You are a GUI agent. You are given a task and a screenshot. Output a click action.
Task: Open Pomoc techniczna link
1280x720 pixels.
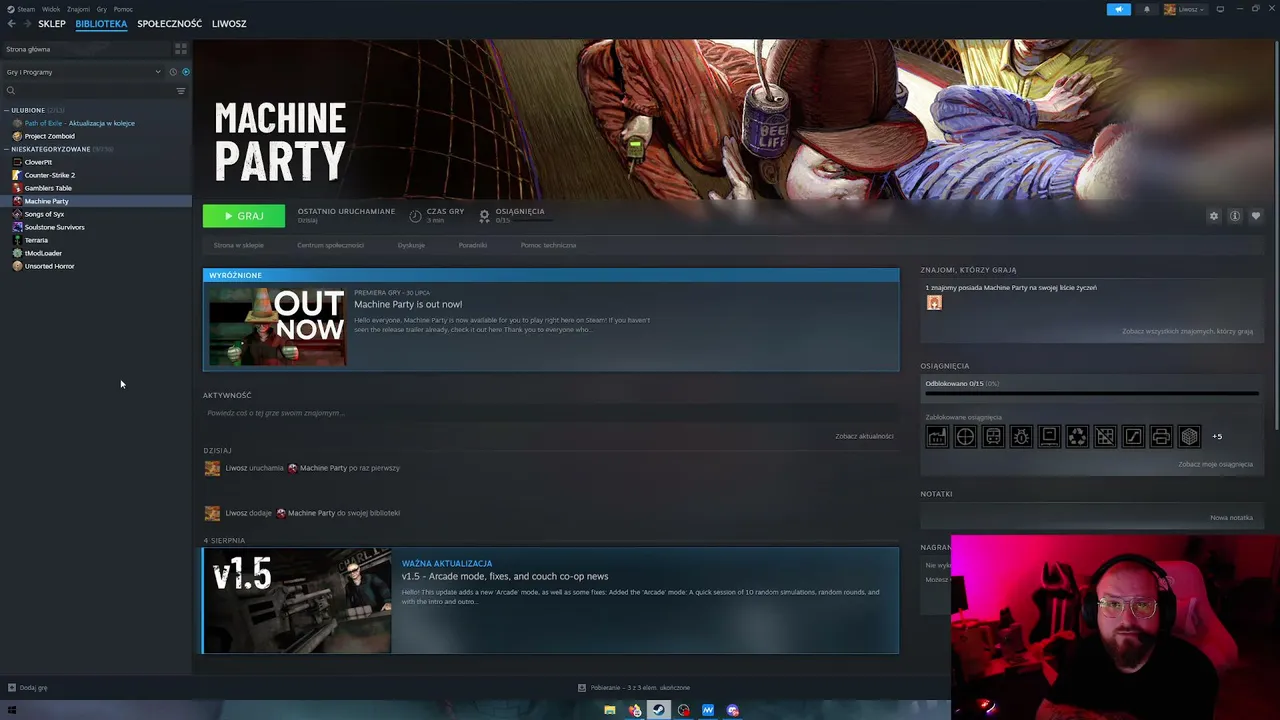tap(548, 245)
